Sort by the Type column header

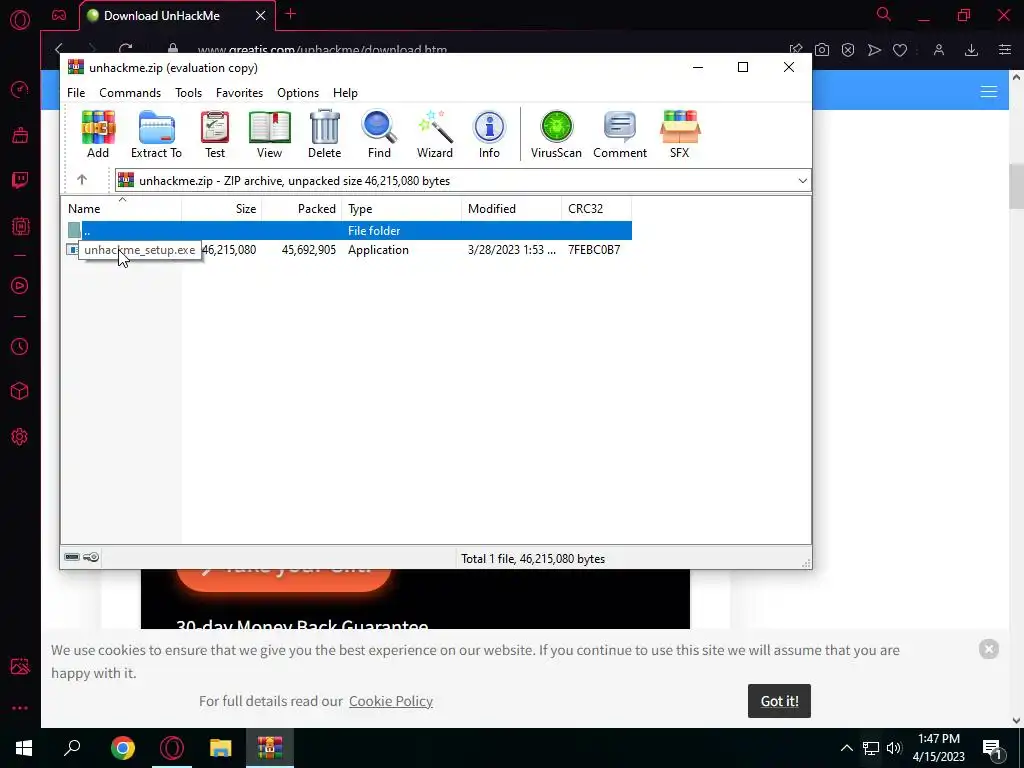[402, 209]
